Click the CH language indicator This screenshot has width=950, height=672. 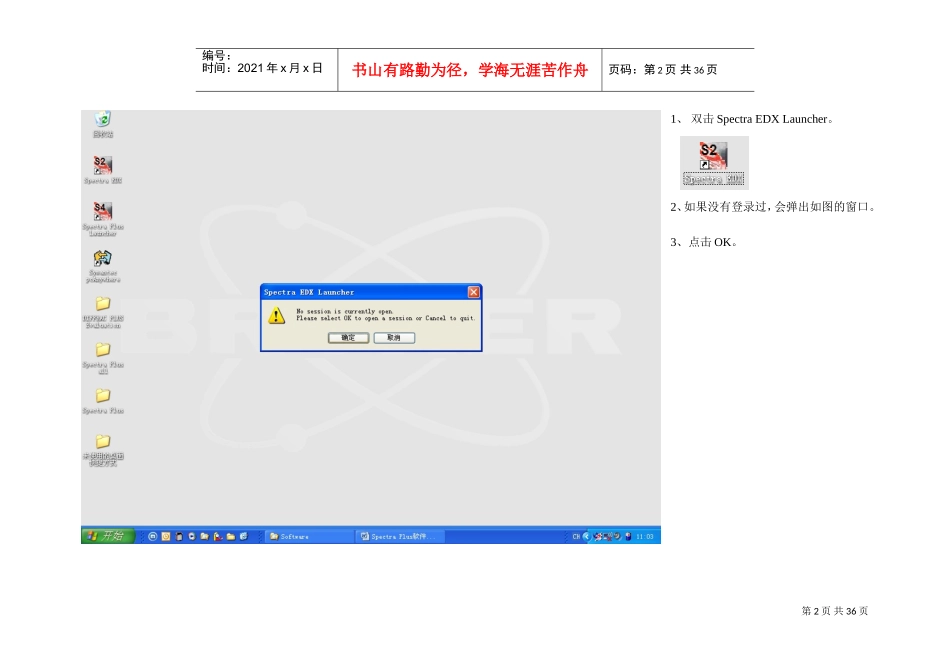point(576,536)
